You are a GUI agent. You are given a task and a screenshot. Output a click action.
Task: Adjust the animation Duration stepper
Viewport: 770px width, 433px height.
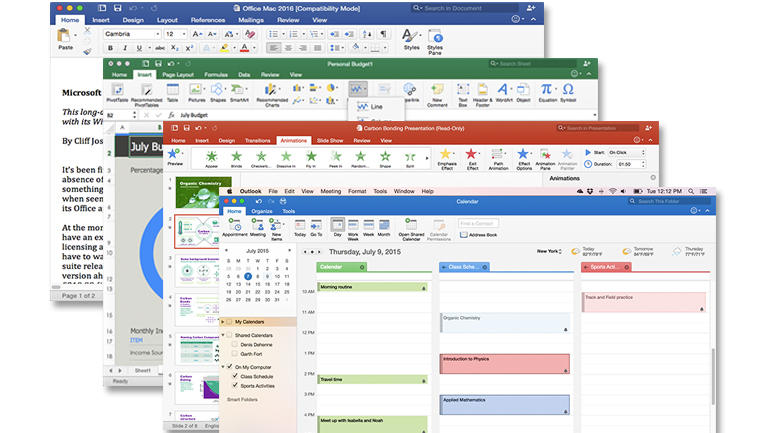(643, 164)
